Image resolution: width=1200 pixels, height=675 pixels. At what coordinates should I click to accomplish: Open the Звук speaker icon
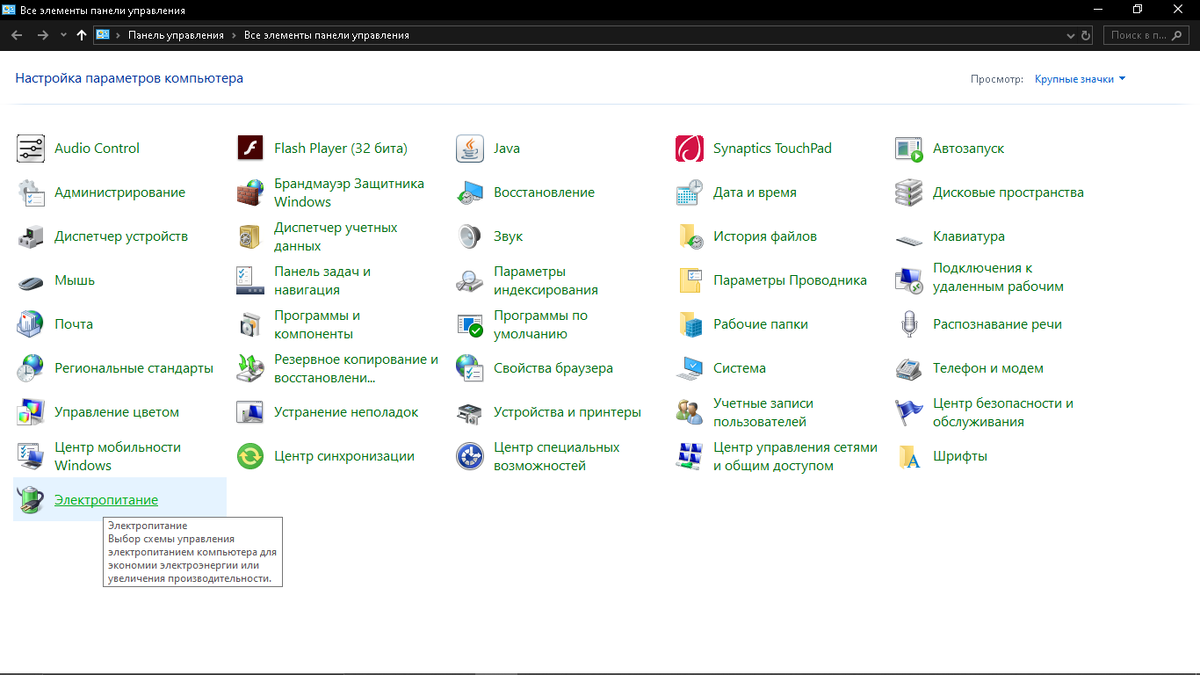tap(470, 236)
